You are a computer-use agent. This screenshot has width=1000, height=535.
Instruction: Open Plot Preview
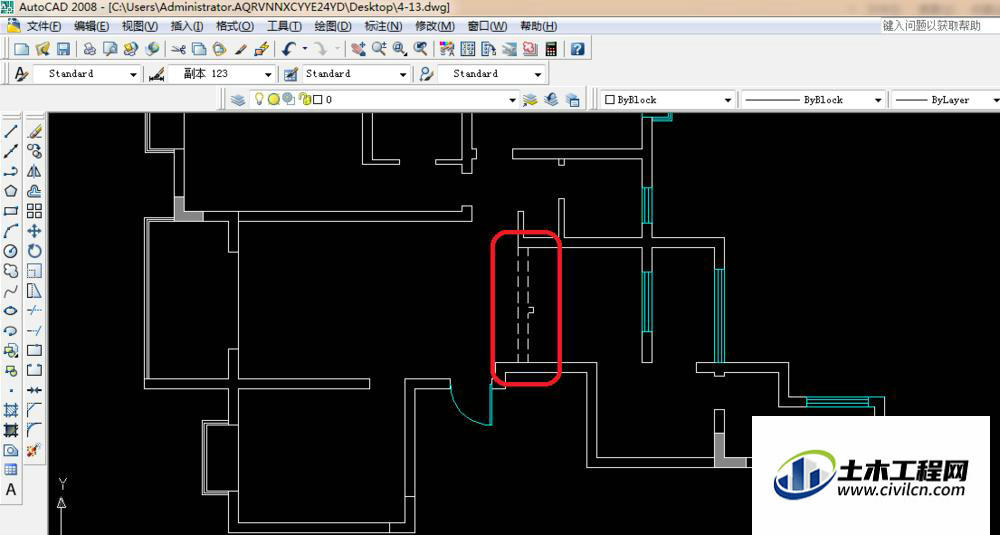[110, 48]
